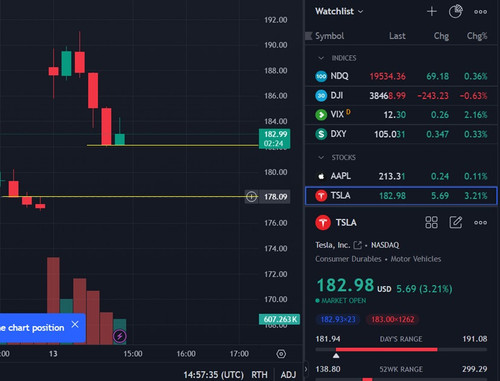Toggle the ADJ adjustment button
This screenshot has height=381, width=500.
pos(288,375)
